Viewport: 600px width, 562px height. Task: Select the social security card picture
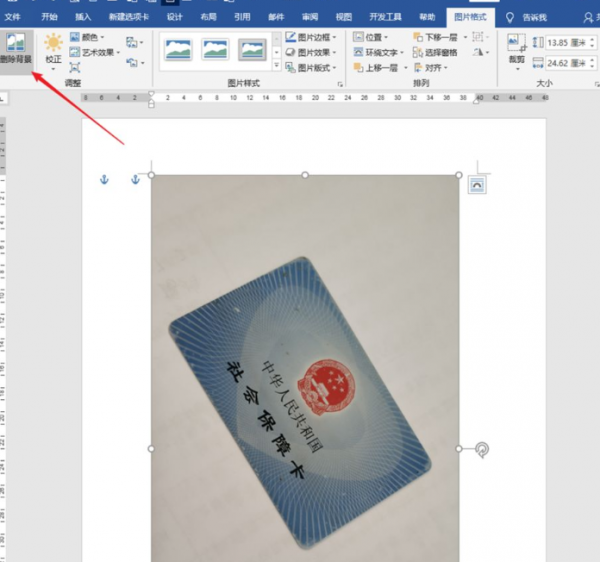coord(305,368)
